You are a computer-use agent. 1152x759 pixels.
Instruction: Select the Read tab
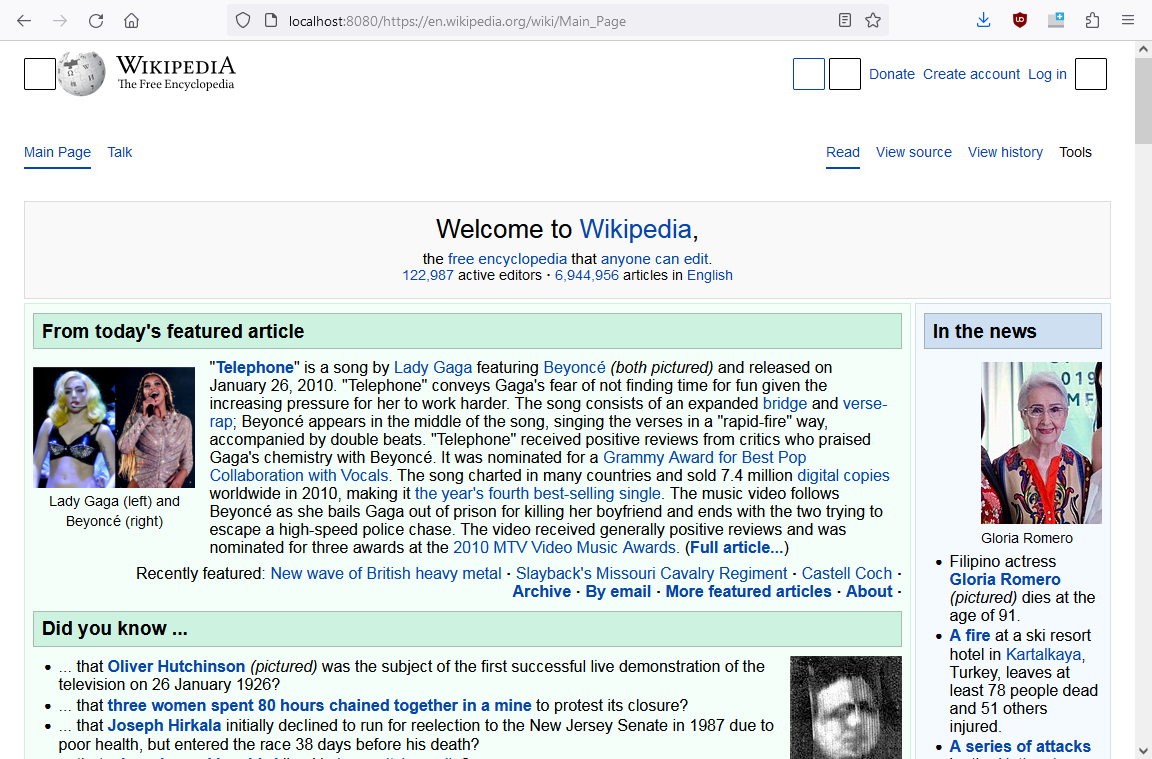click(843, 152)
